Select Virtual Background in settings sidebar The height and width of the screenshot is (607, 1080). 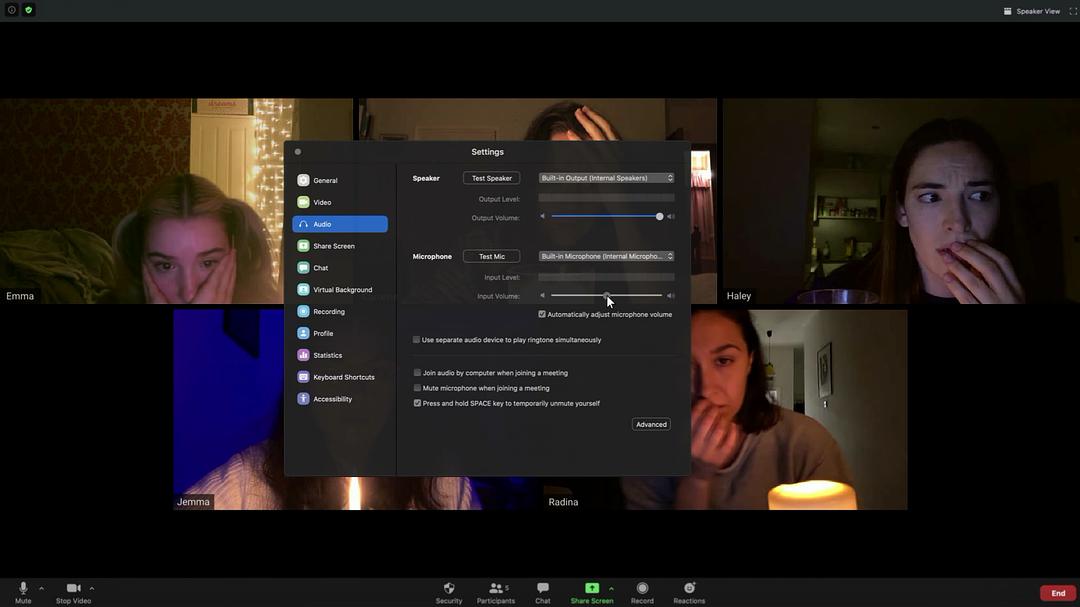[341, 290]
